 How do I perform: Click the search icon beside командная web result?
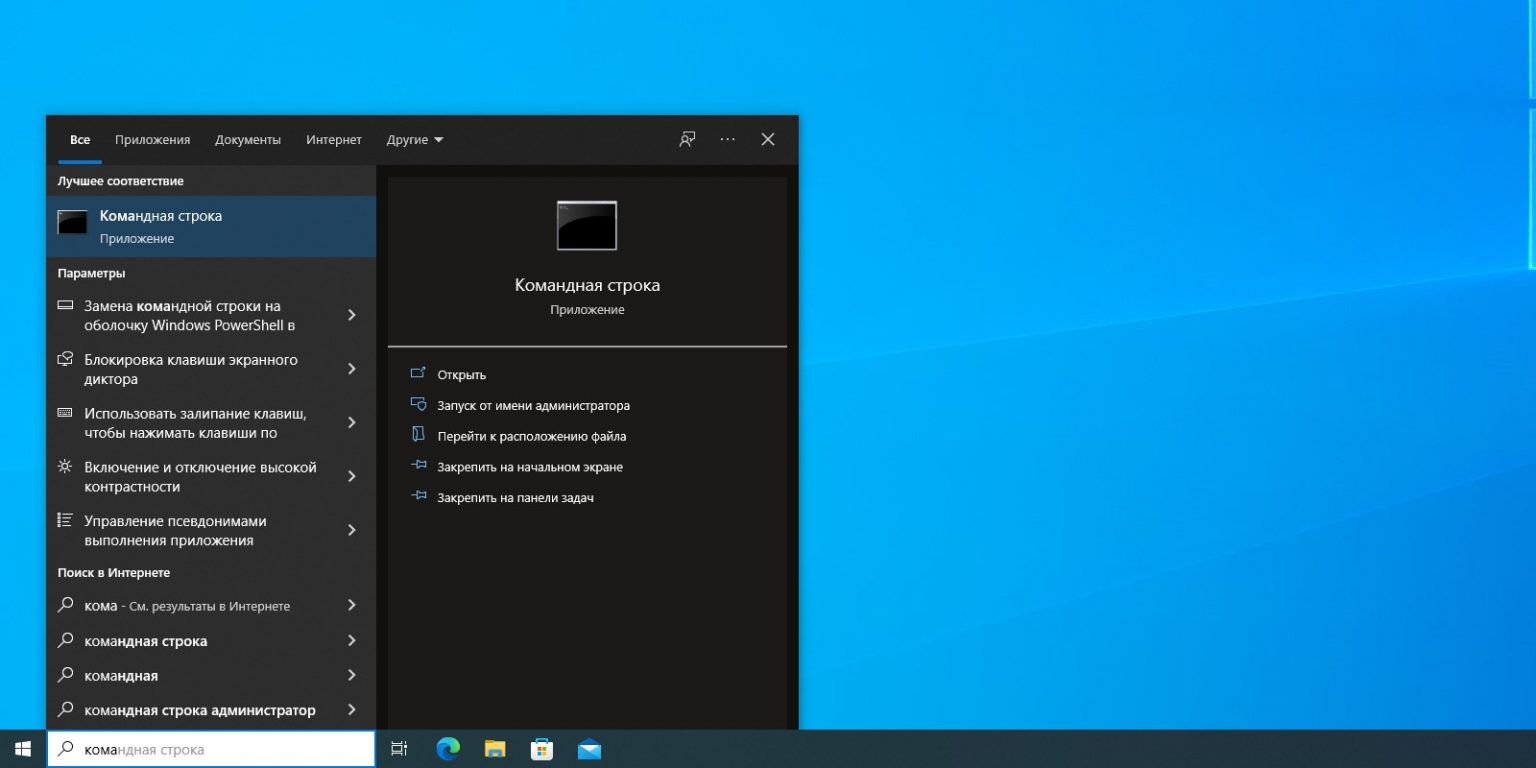(65, 675)
